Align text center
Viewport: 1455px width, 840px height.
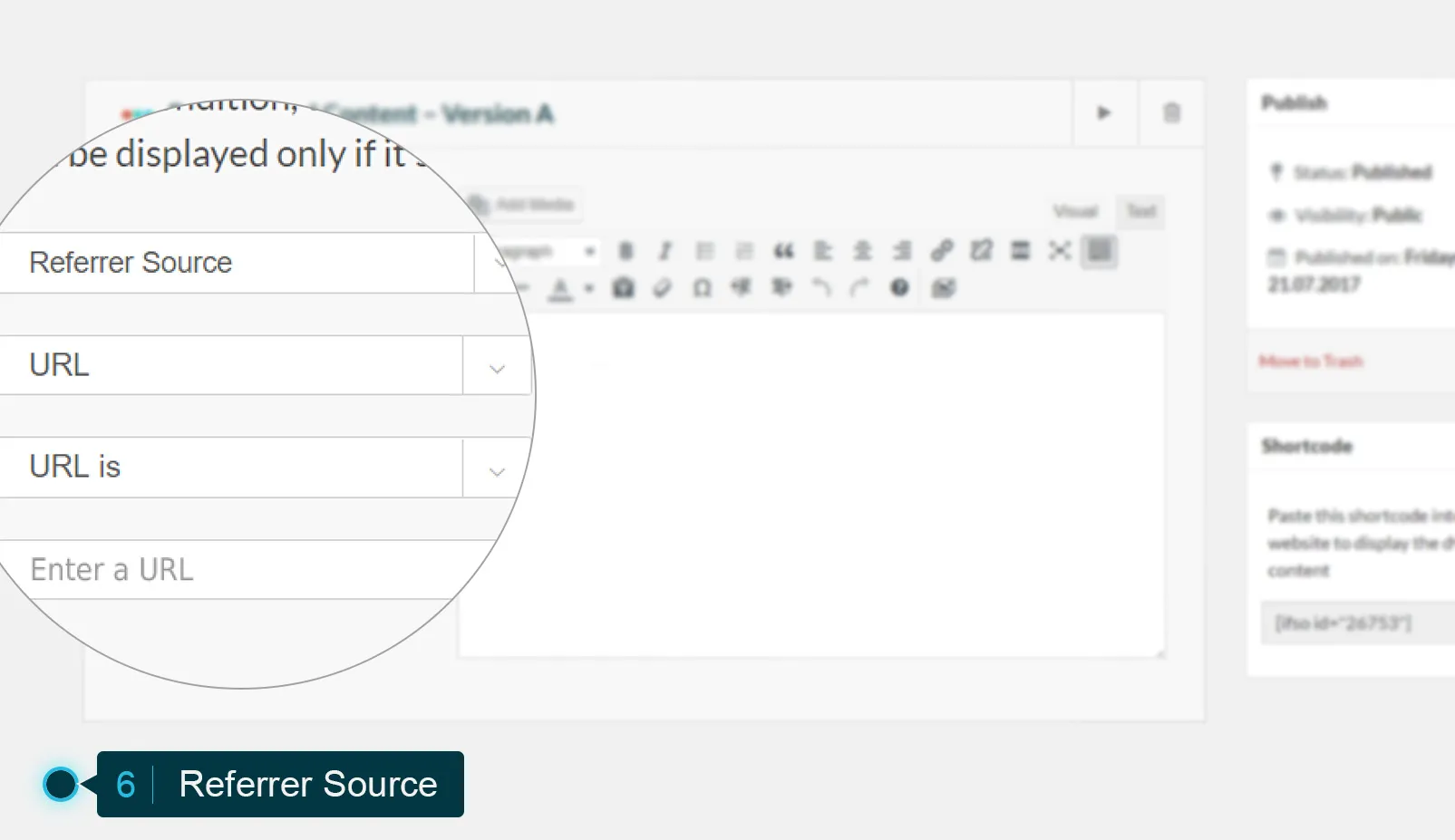click(861, 251)
